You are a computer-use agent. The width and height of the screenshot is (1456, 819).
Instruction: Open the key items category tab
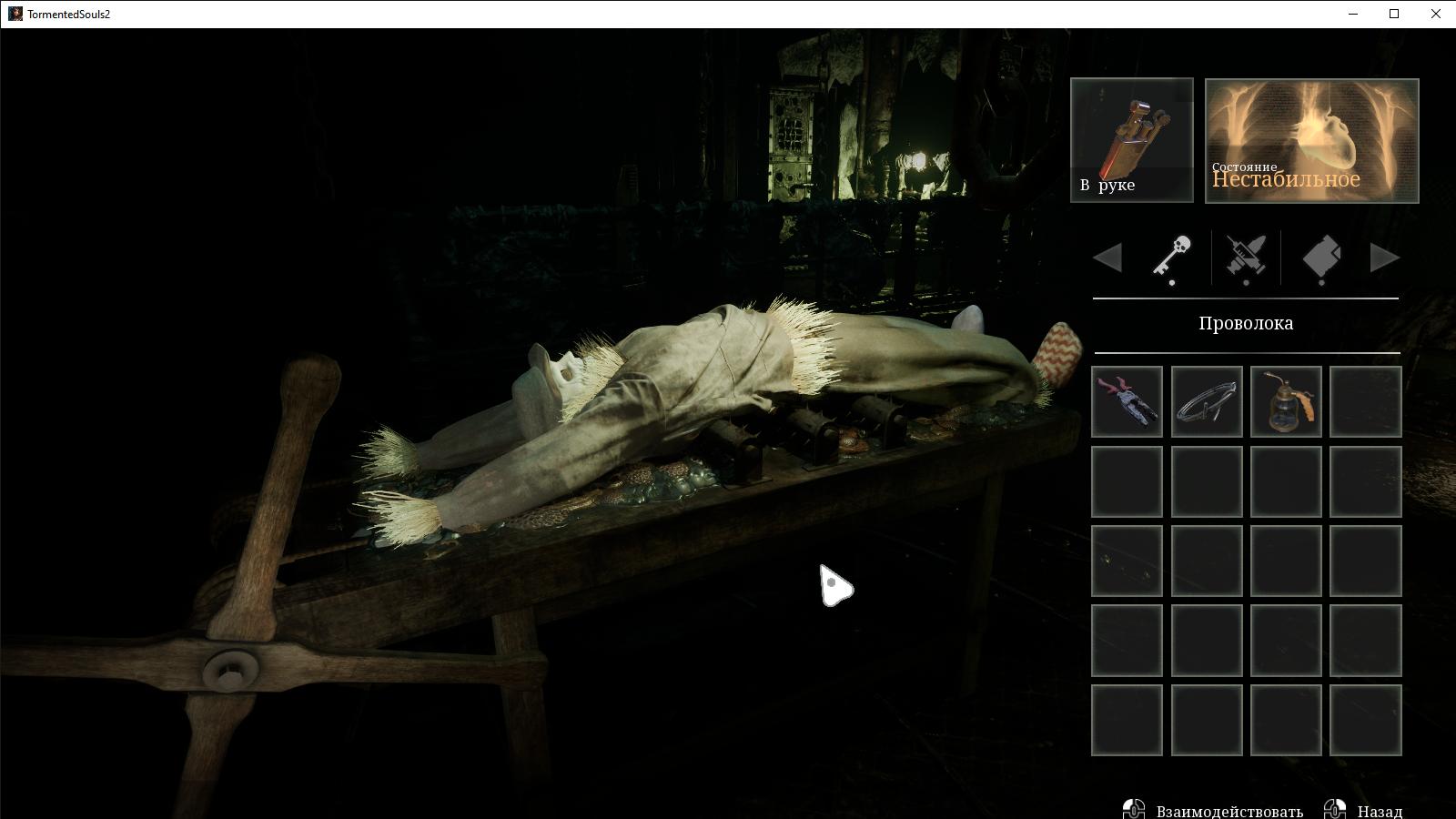[x=1172, y=258]
